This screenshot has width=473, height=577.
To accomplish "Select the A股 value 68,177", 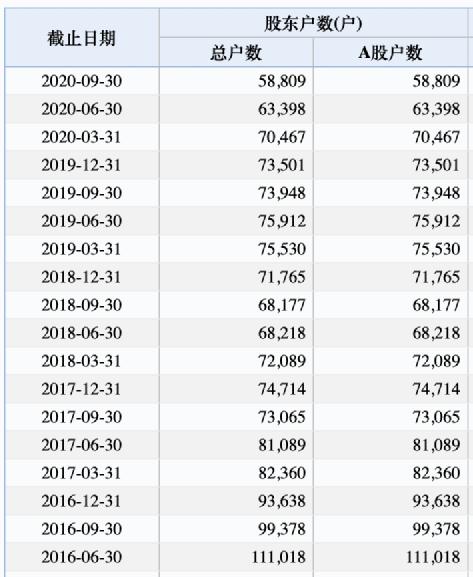I will tap(436, 305).
